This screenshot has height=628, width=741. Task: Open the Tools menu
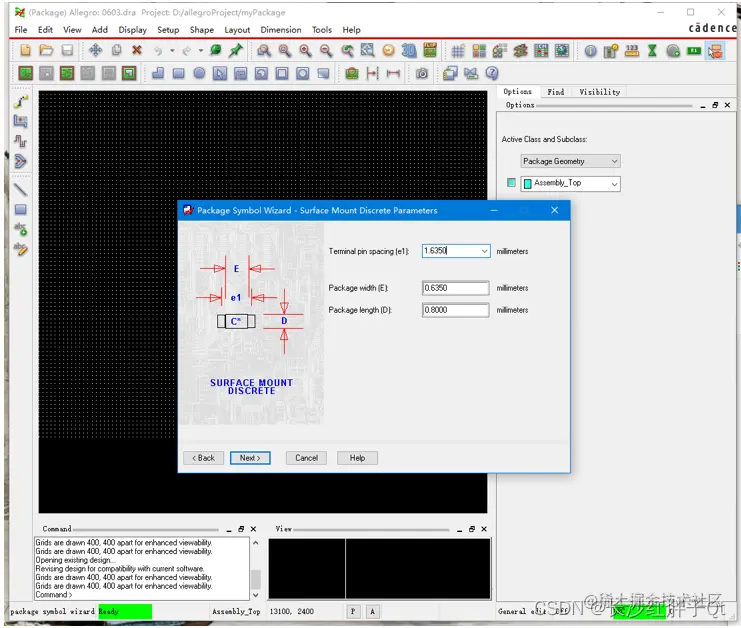[322, 30]
